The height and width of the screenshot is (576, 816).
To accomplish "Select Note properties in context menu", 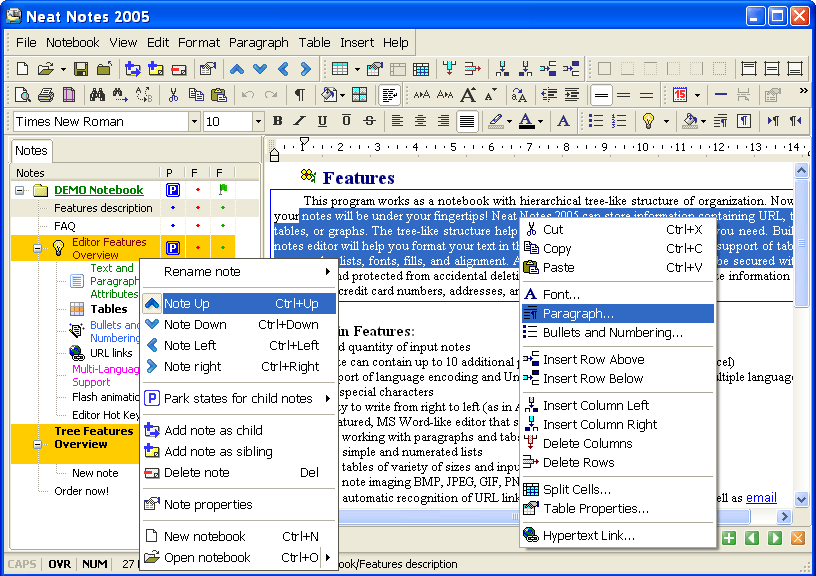I will (208, 504).
